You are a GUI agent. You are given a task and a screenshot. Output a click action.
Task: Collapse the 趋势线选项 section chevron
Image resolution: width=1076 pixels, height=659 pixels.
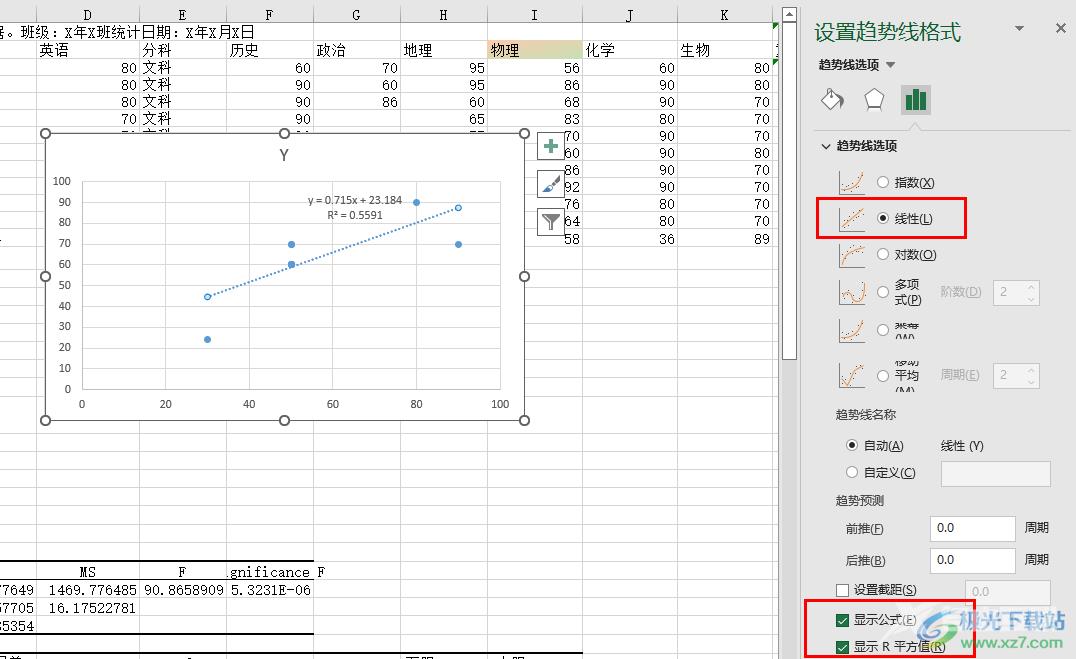tap(826, 146)
